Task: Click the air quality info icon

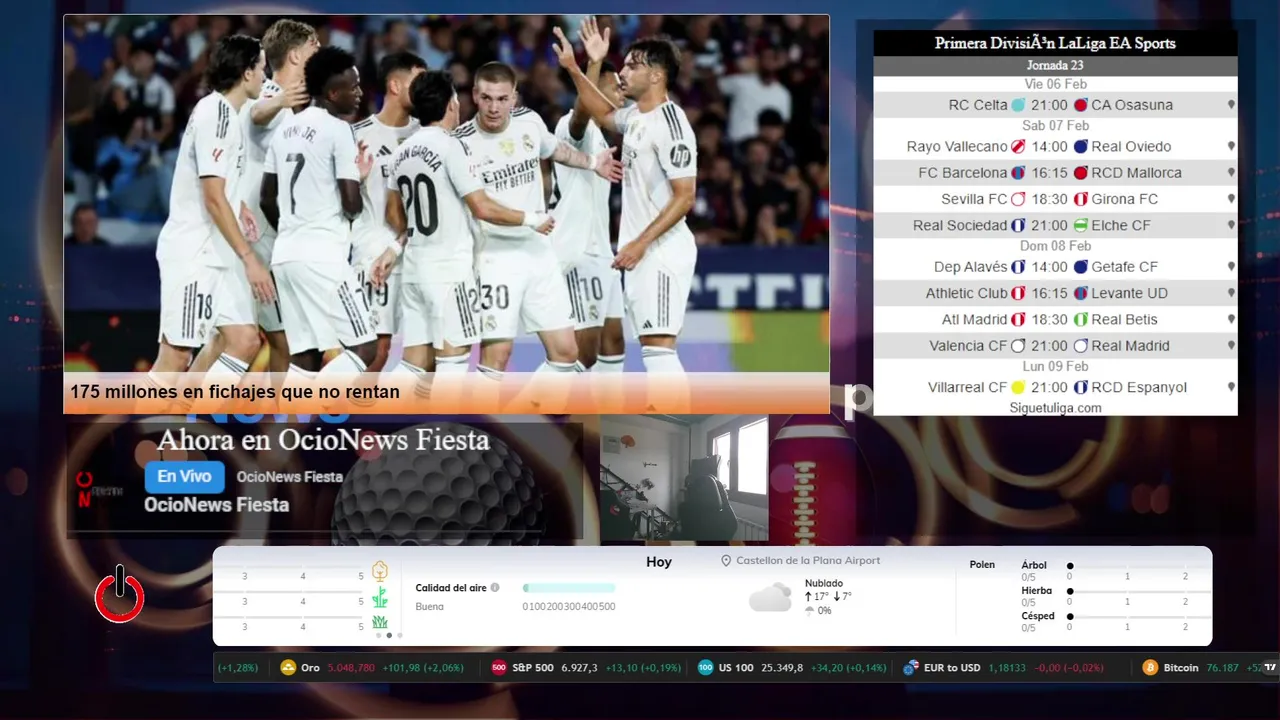Action: (495, 588)
